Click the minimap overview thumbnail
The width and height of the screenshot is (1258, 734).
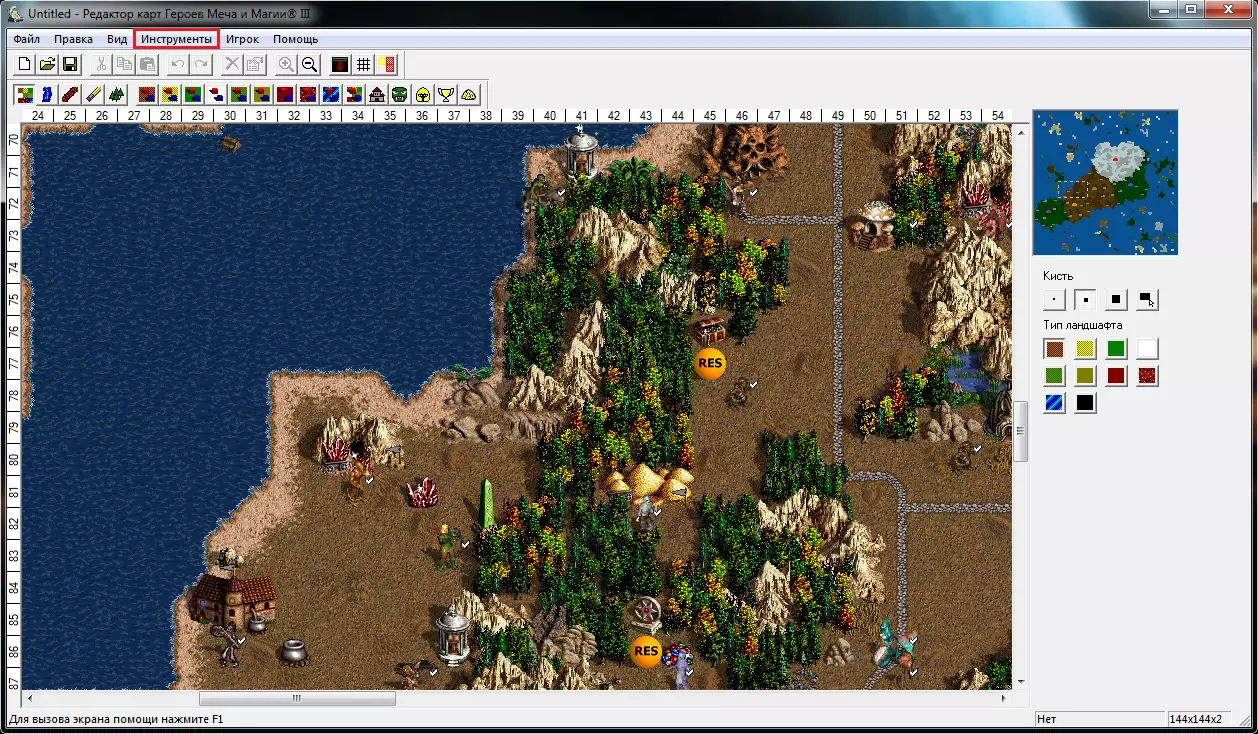click(x=1105, y=182)
